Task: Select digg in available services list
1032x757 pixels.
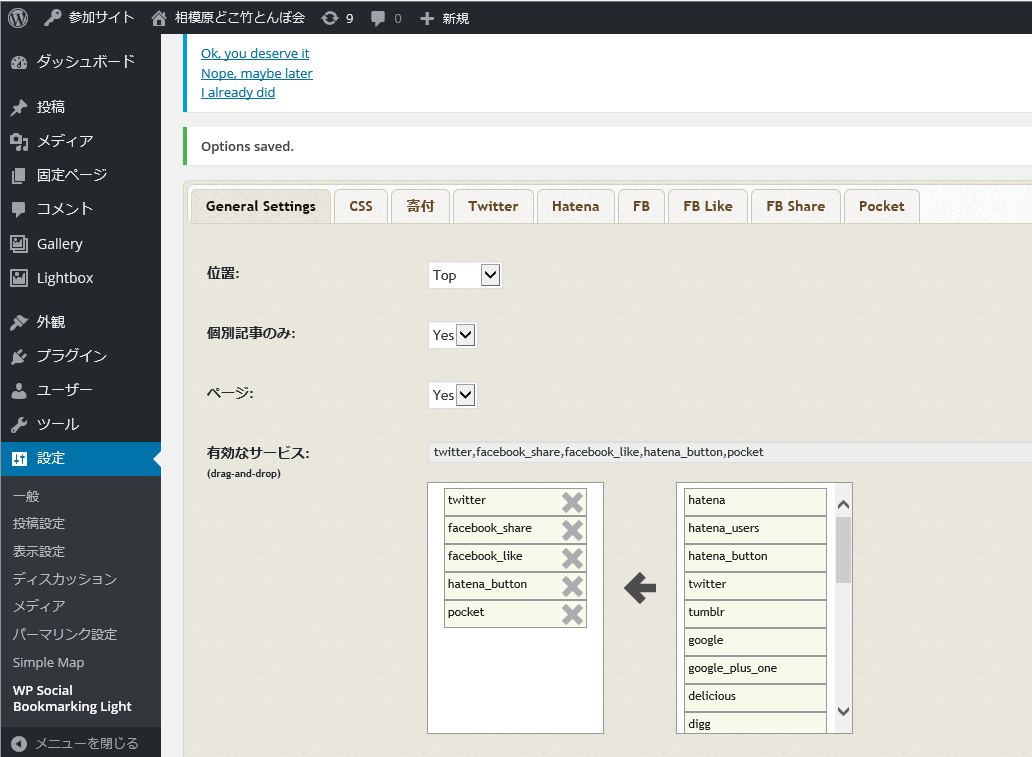Action: [x=755, y=723]
